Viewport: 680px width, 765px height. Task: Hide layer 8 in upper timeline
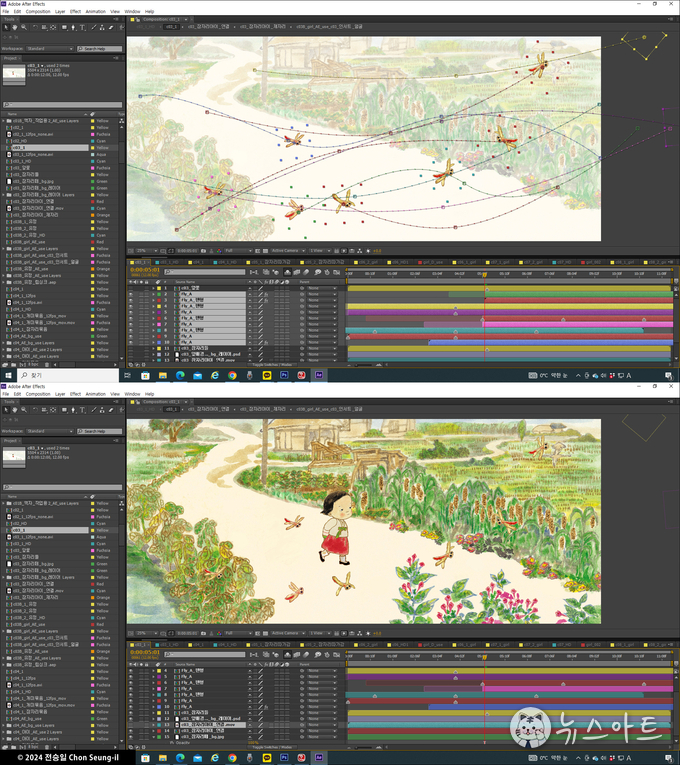(x=131, y=330)
